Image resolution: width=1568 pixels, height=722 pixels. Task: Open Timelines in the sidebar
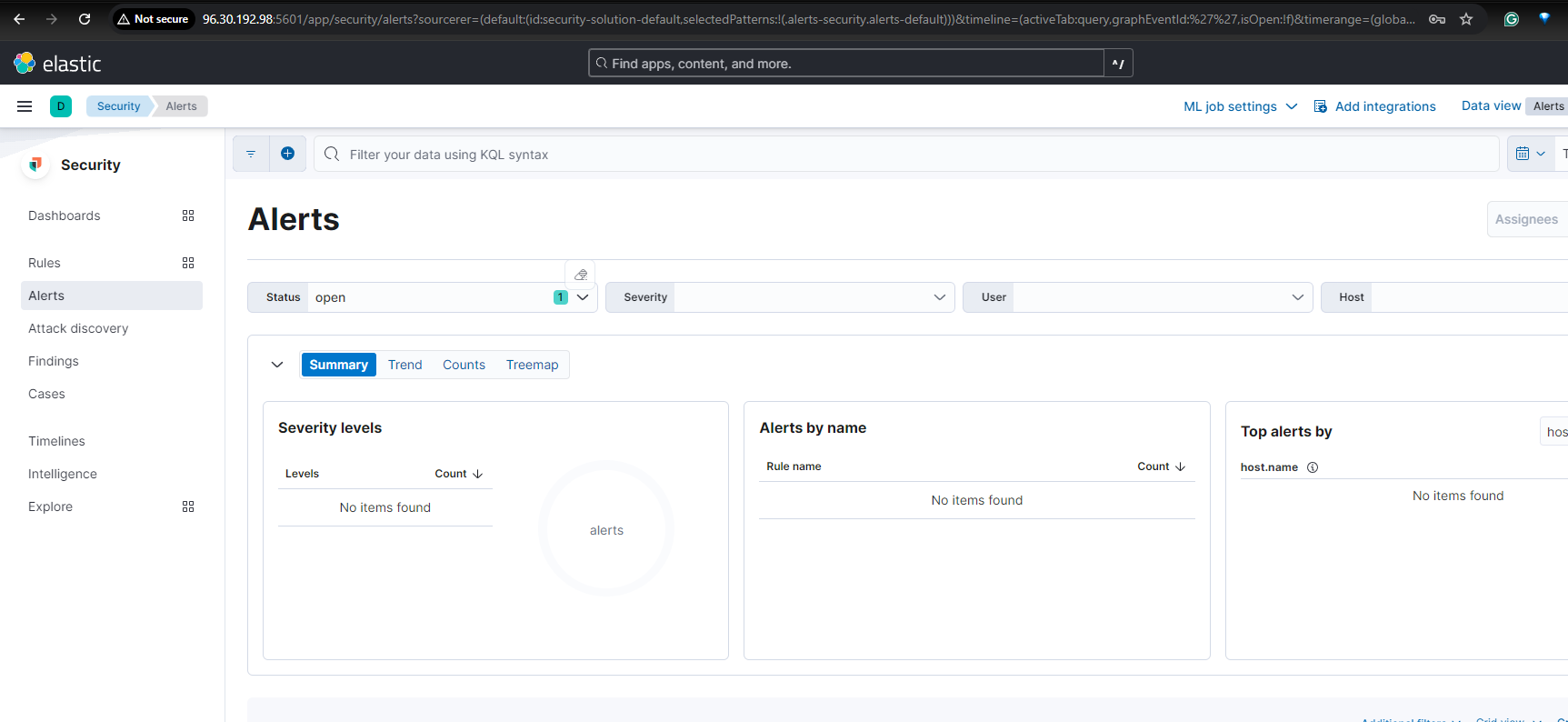click(x=56, y=441)
